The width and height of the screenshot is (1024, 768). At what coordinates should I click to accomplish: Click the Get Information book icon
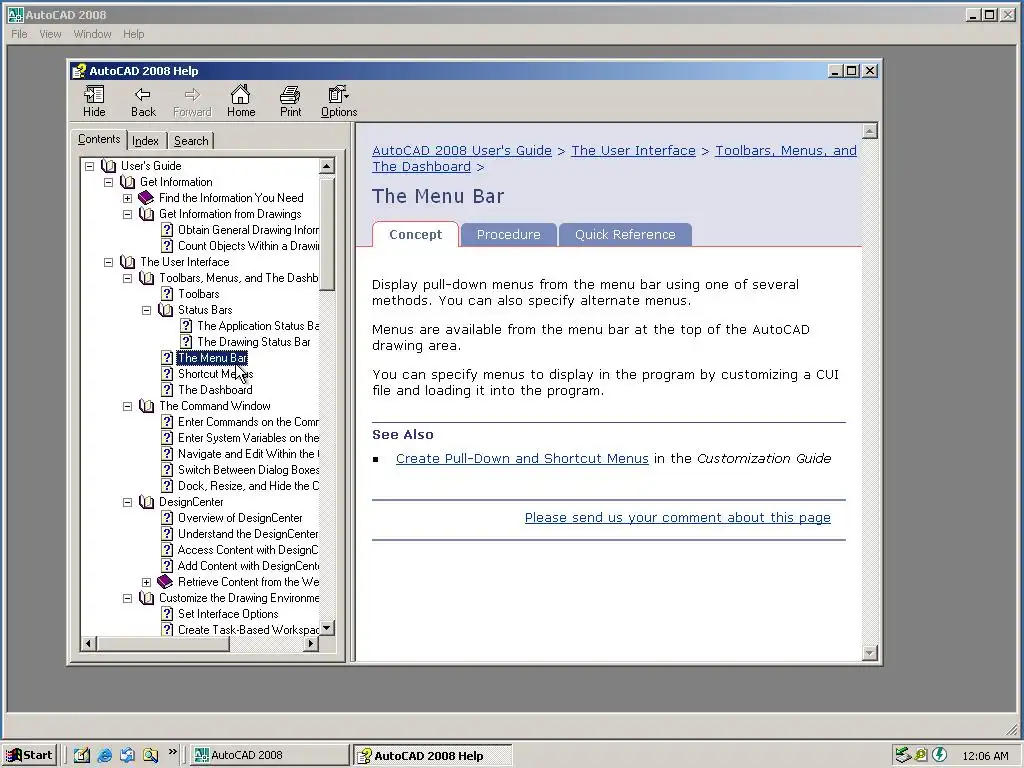pyautogui.click(x=128, y=182)
